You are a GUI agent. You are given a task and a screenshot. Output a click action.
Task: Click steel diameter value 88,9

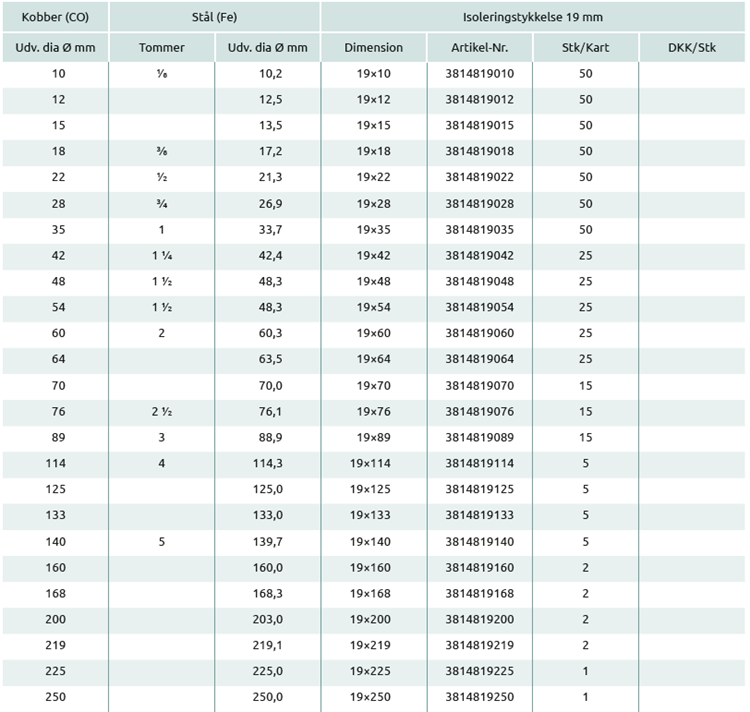271,437
